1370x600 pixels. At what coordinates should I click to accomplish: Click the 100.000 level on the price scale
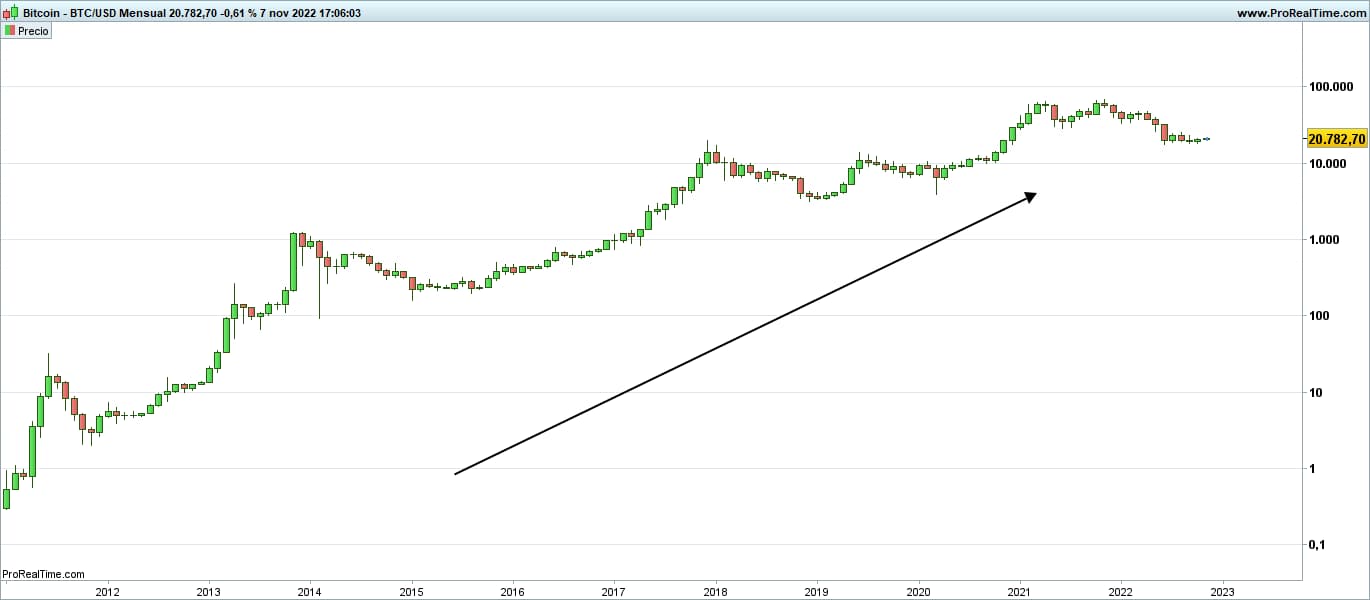tap(1331, 87)
